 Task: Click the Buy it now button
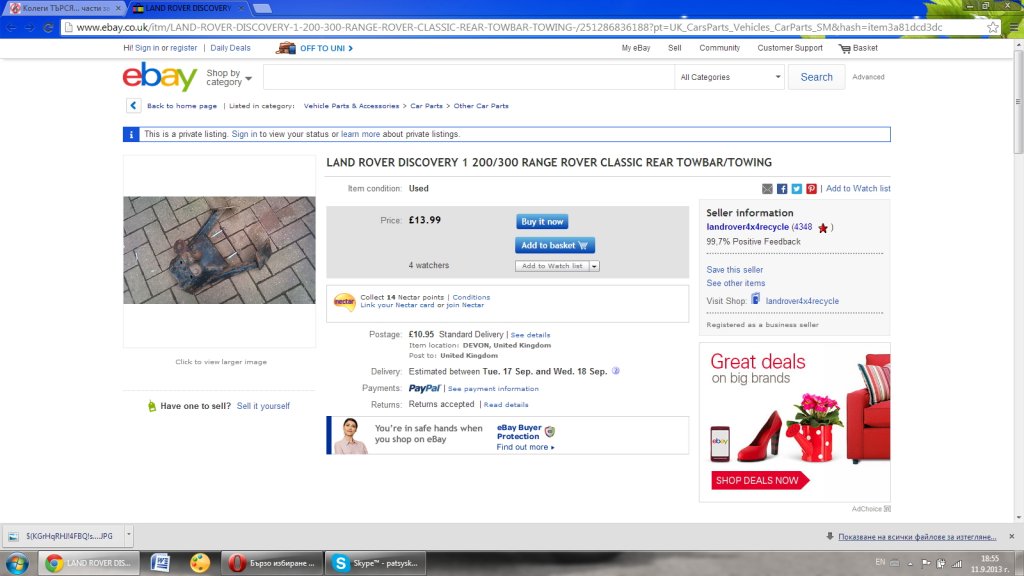542,221
